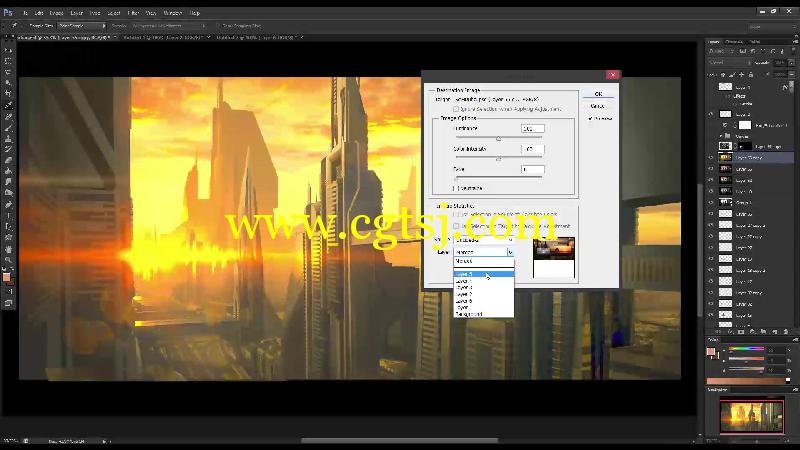This screenshot has height=450, width=800.
Task: Select the Horizontal Type tool
Action: (8, 215)
